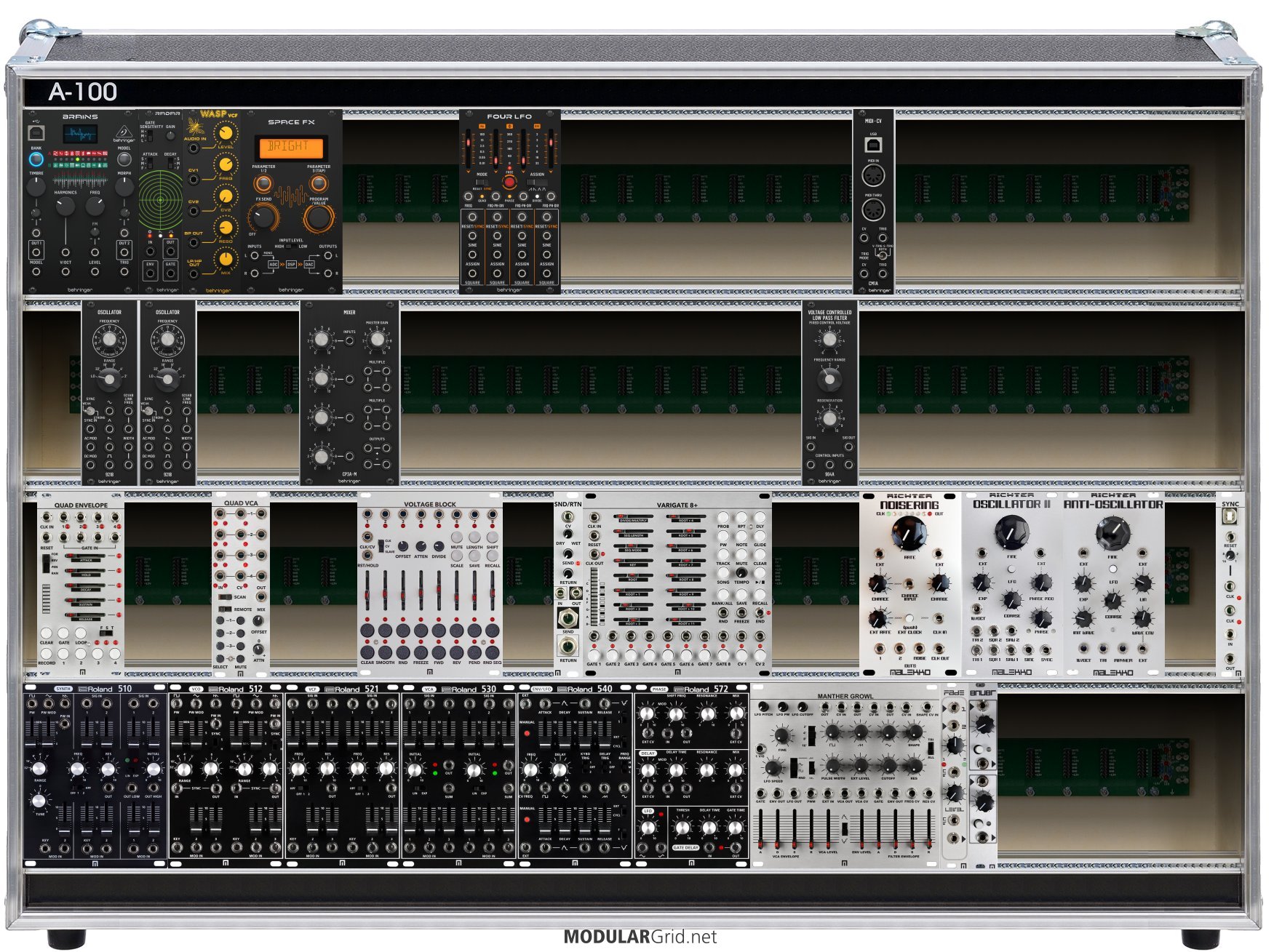Adjust the Level knob on Wasp VCF
Image resolution: width=1282 pixels, height=952 pixels.
point(226,134)
